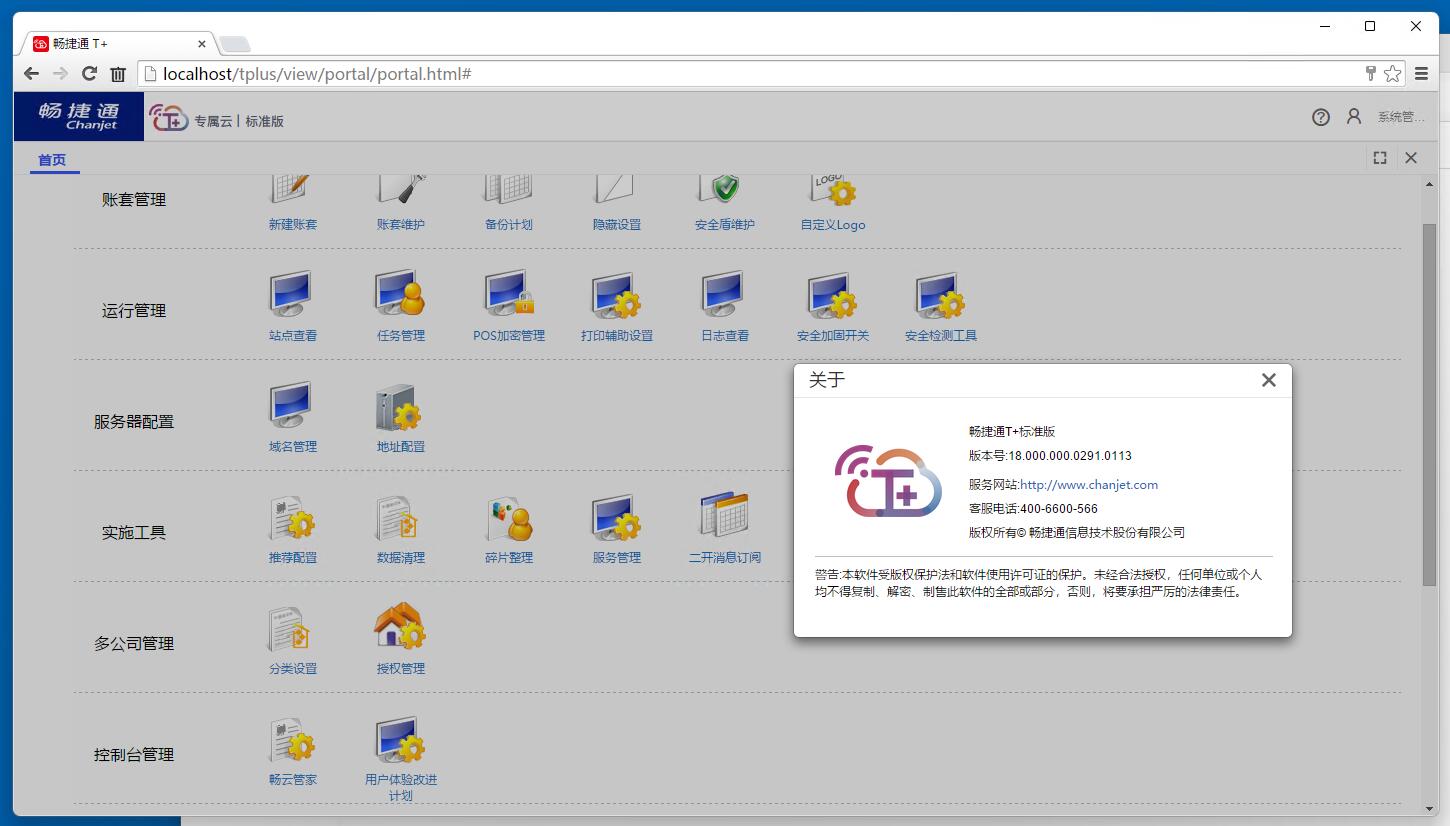The width and height of the screenshot is (1450, 826).
Task: Open 授权管理 authorization management
Action: (x=400, y=629)
